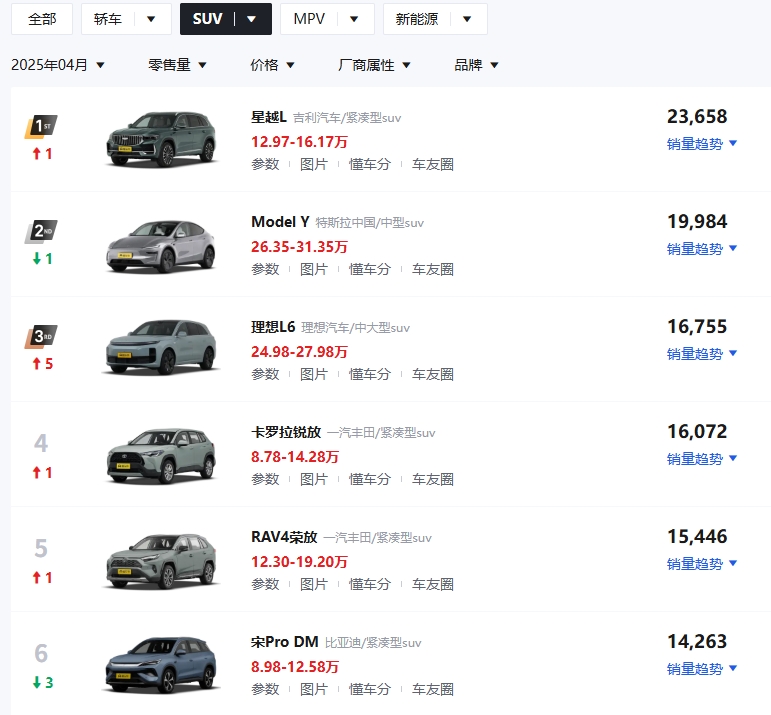Open the Model Y model title

tap(280, 222)
